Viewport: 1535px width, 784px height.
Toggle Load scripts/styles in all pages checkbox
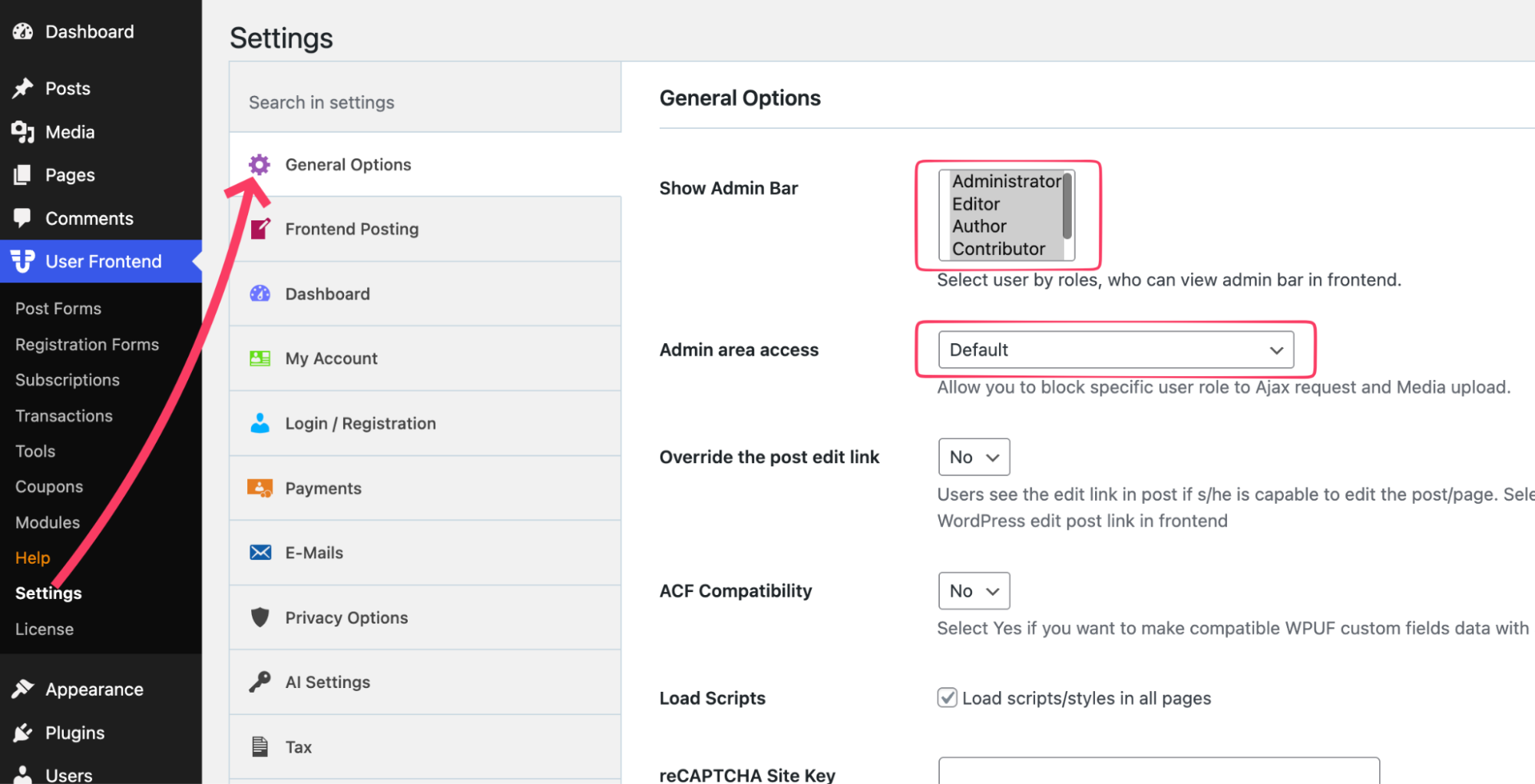(x=947, y=697)
